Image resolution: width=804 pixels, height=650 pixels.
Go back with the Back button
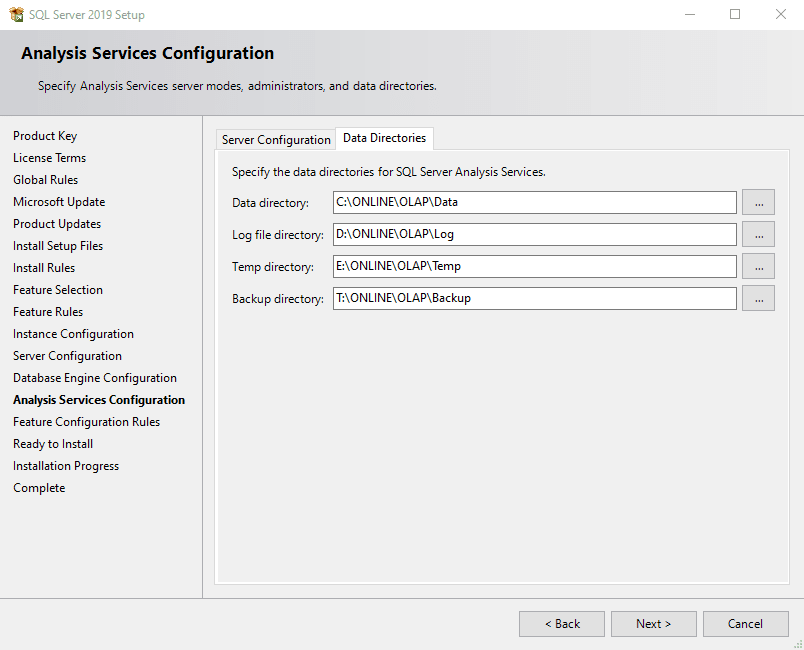pos(561,624)
